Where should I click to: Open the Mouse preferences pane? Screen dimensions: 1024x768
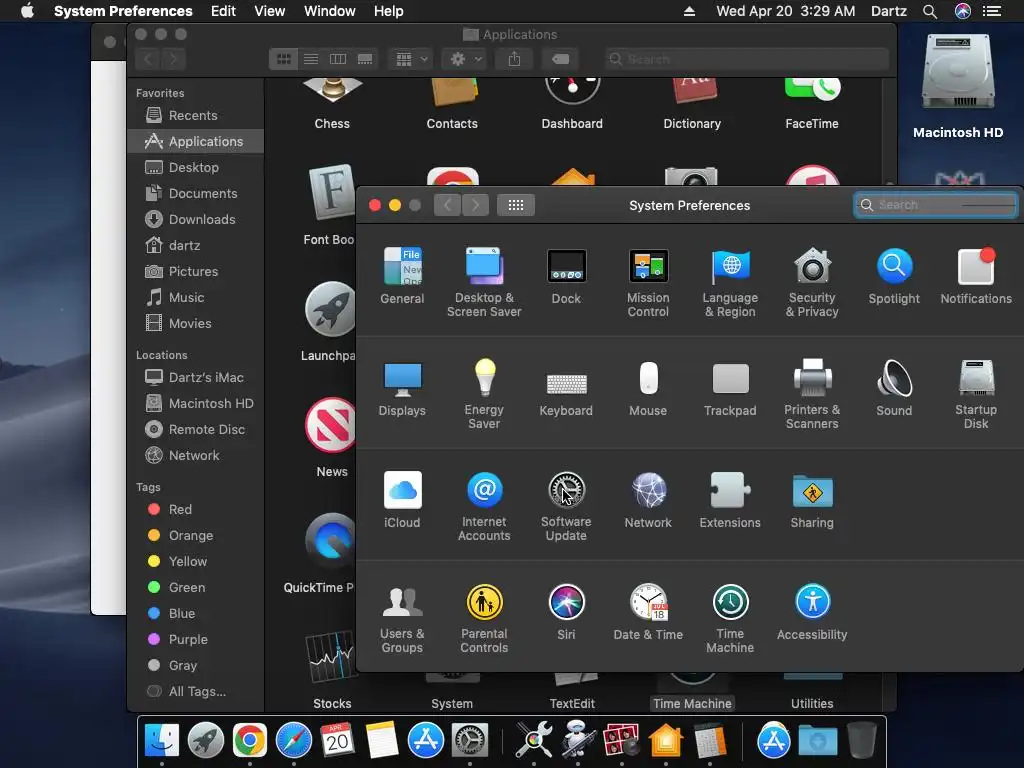tap(648, 389)
